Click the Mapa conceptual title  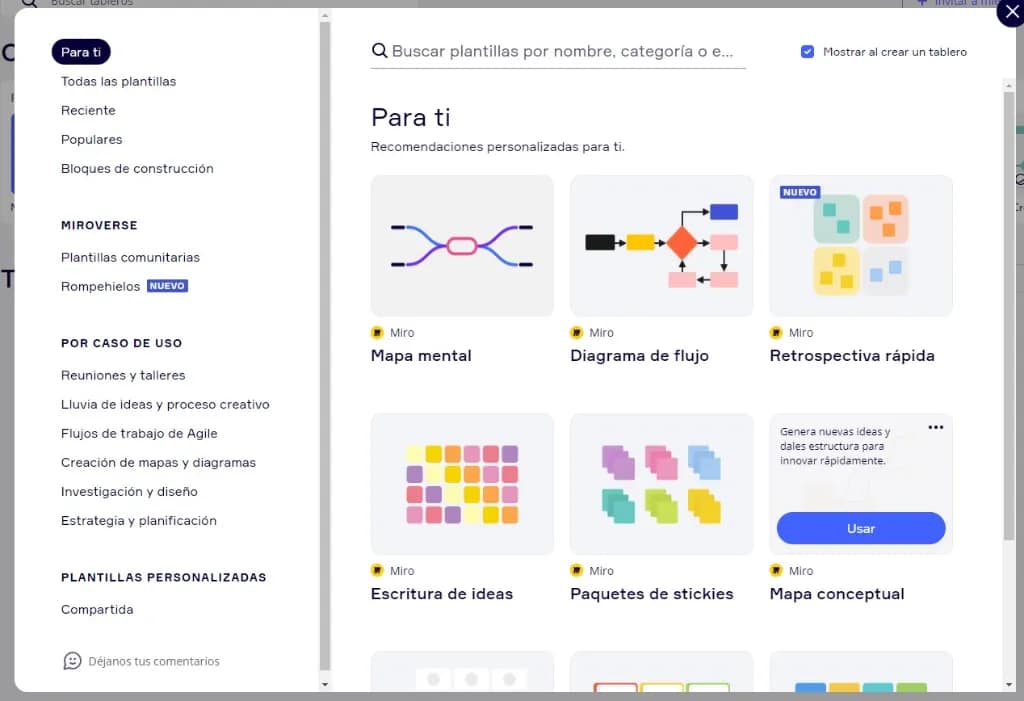(x=837, y=595)
